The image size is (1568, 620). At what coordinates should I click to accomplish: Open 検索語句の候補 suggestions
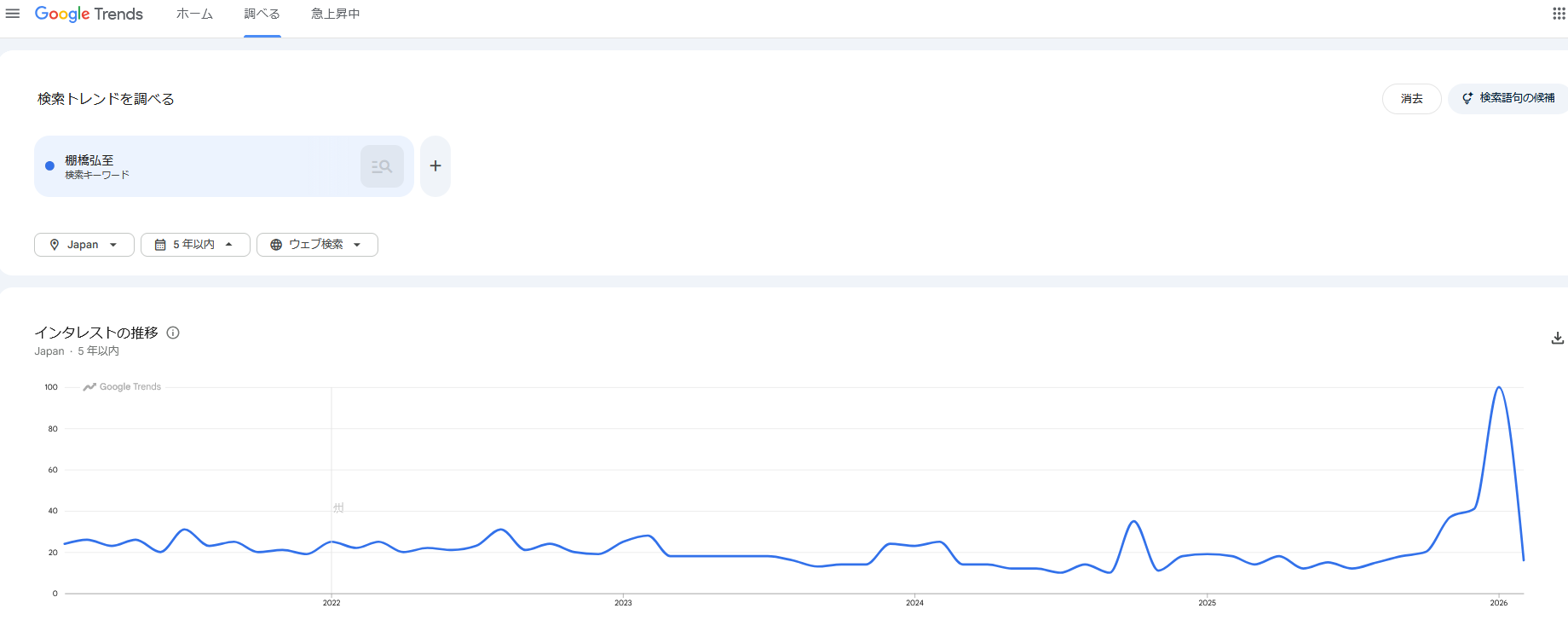[1508, 99]
